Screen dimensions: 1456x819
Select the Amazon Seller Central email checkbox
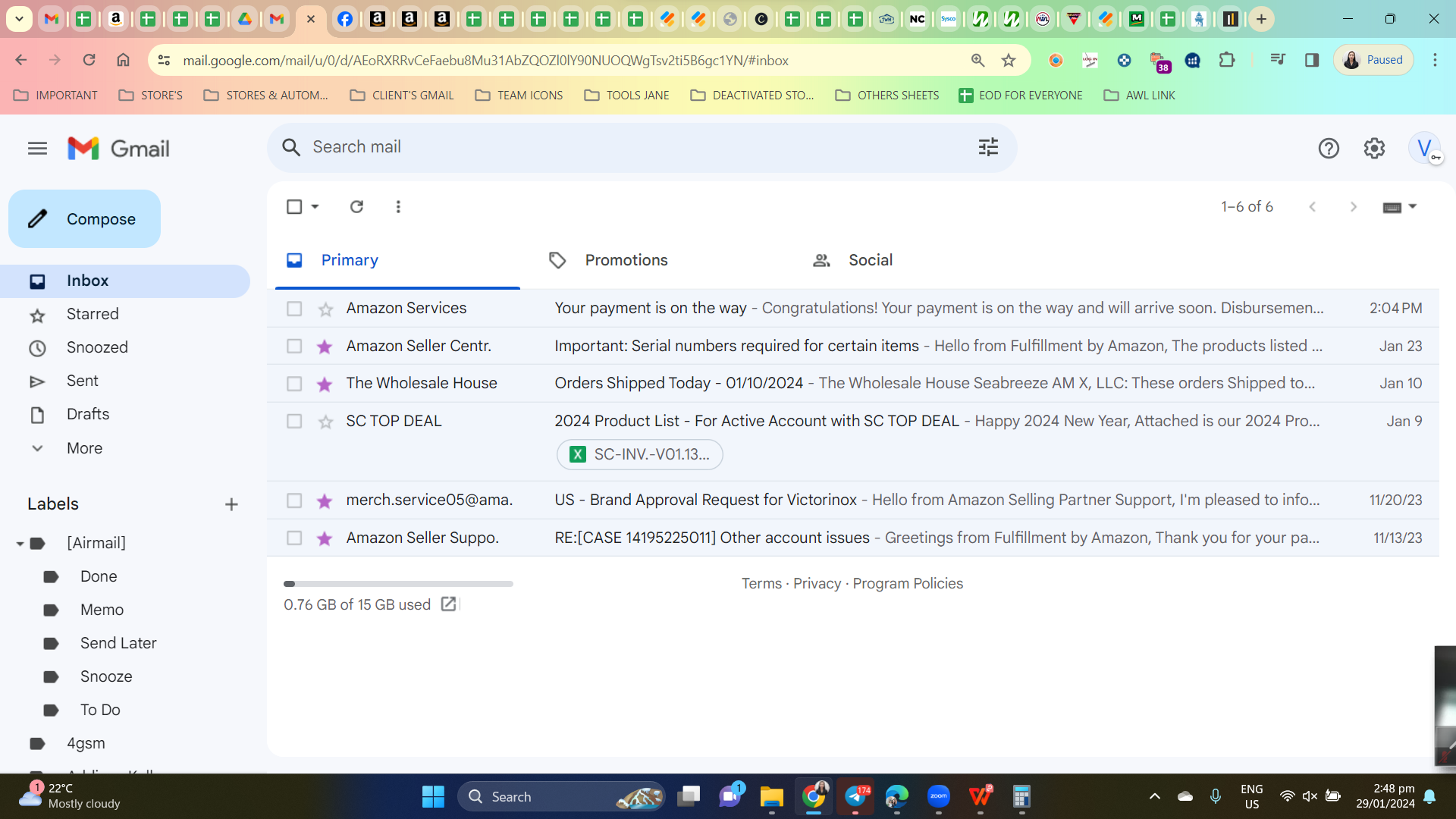pos(294,347)
